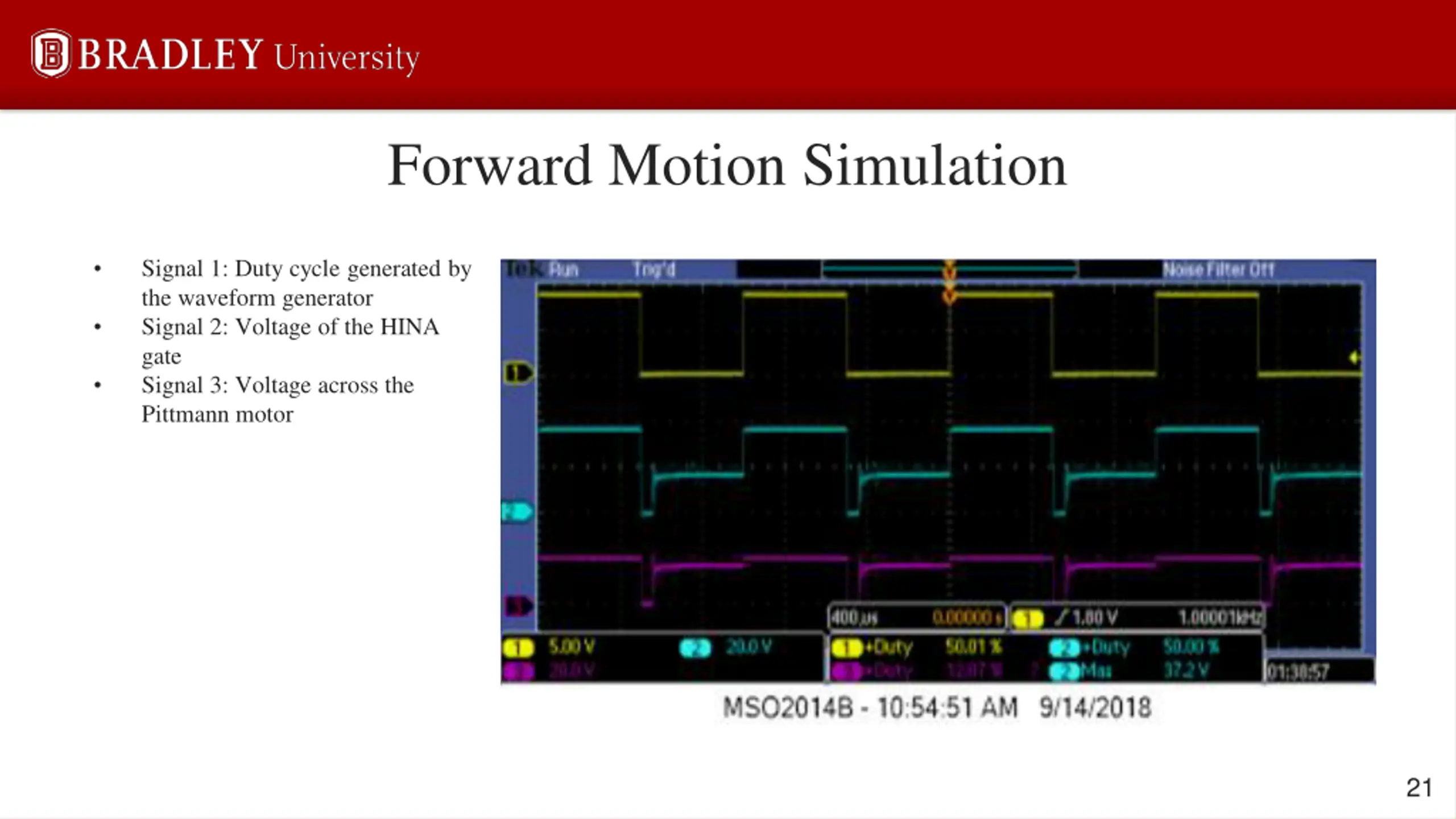Click the "50.00 %" channel 2 duty value
The height and width of the screenshot is (819, 1456).
pyautogui.click(x=1192, y=647)
